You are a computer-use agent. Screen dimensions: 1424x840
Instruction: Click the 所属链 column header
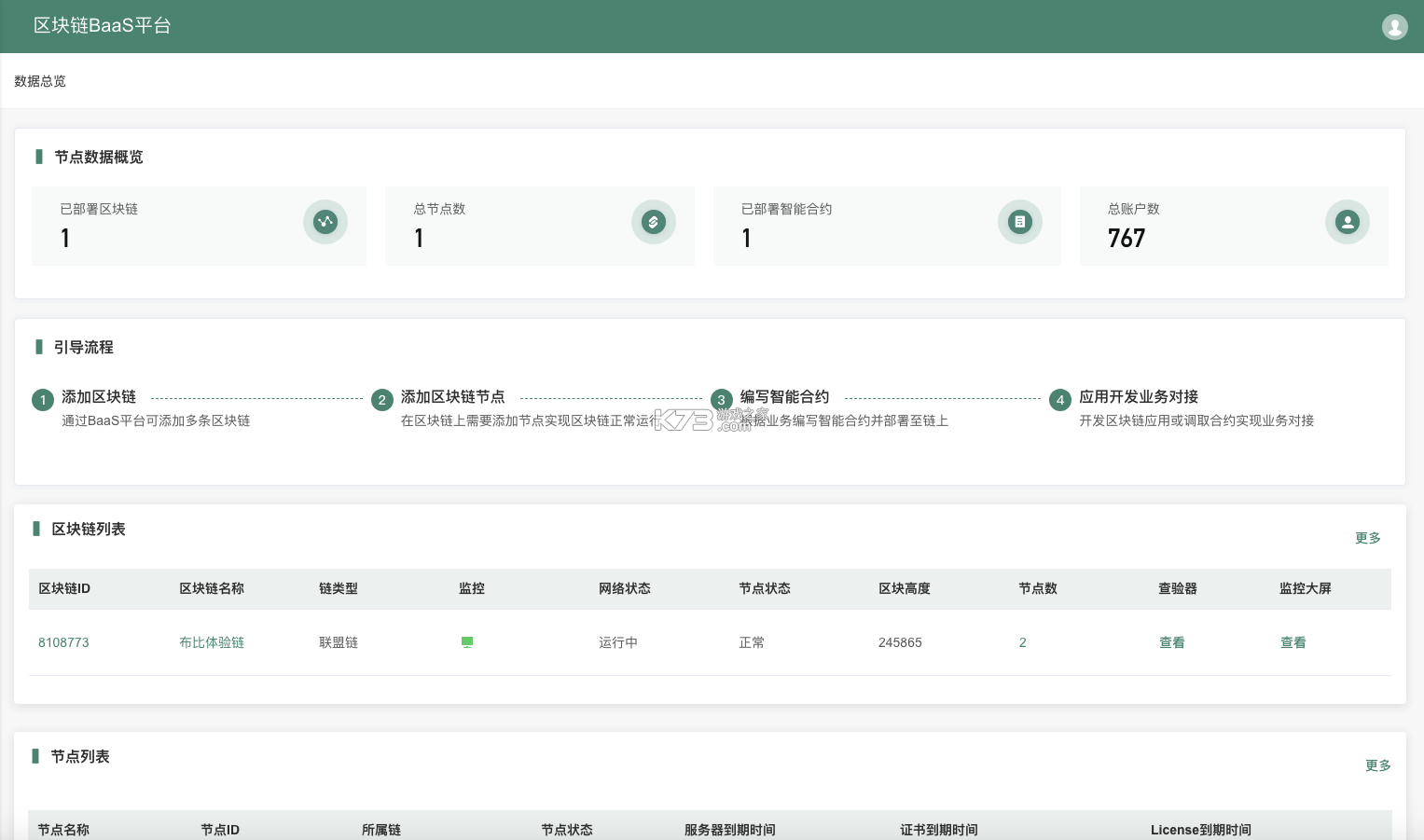[381, 830]
